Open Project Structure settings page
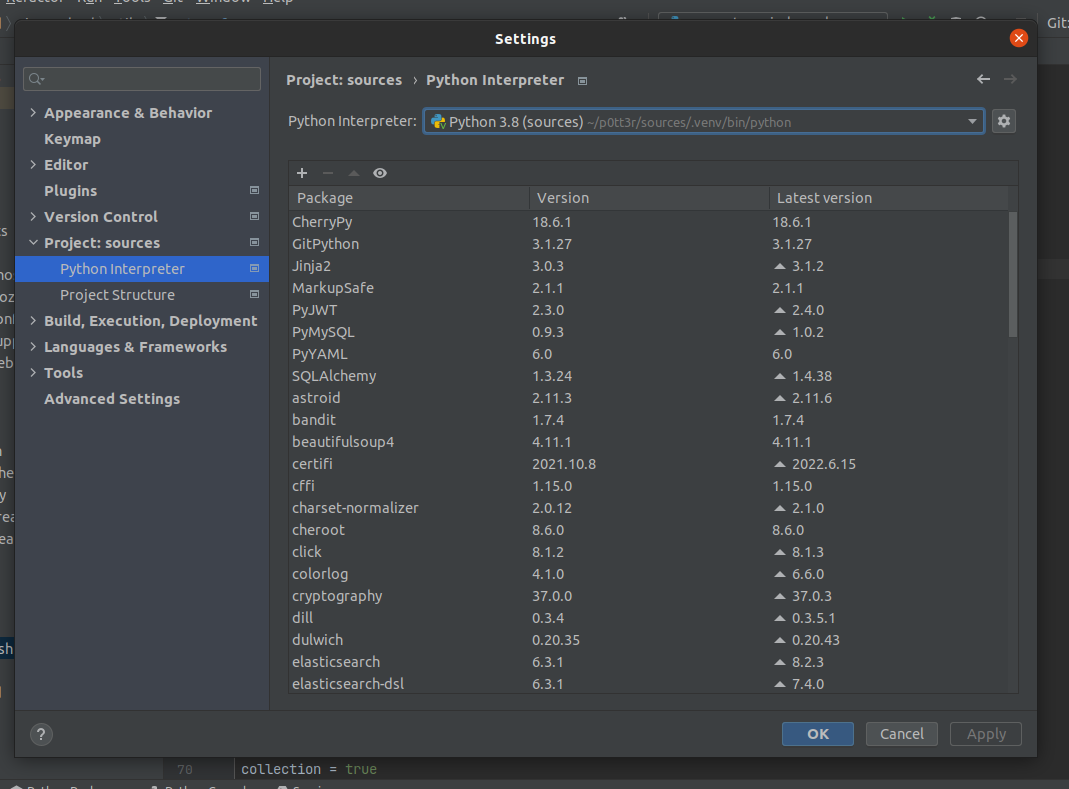The width and height of the screenshot is (1069, 789). [x=117, y=295]
